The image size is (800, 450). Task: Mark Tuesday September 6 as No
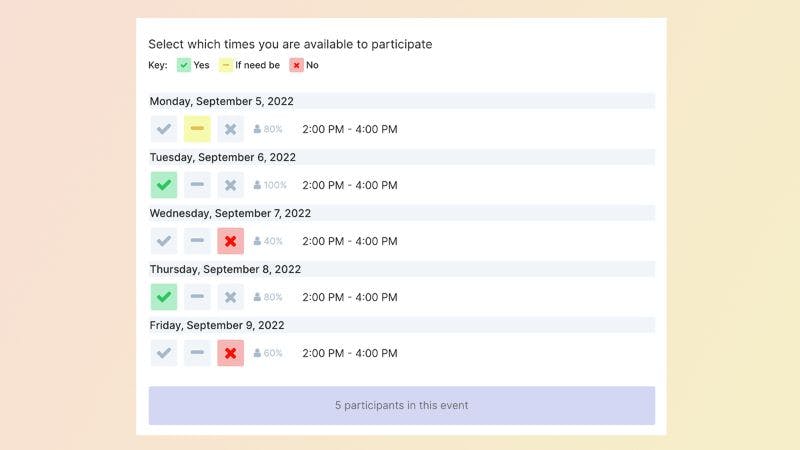(231, 185)
